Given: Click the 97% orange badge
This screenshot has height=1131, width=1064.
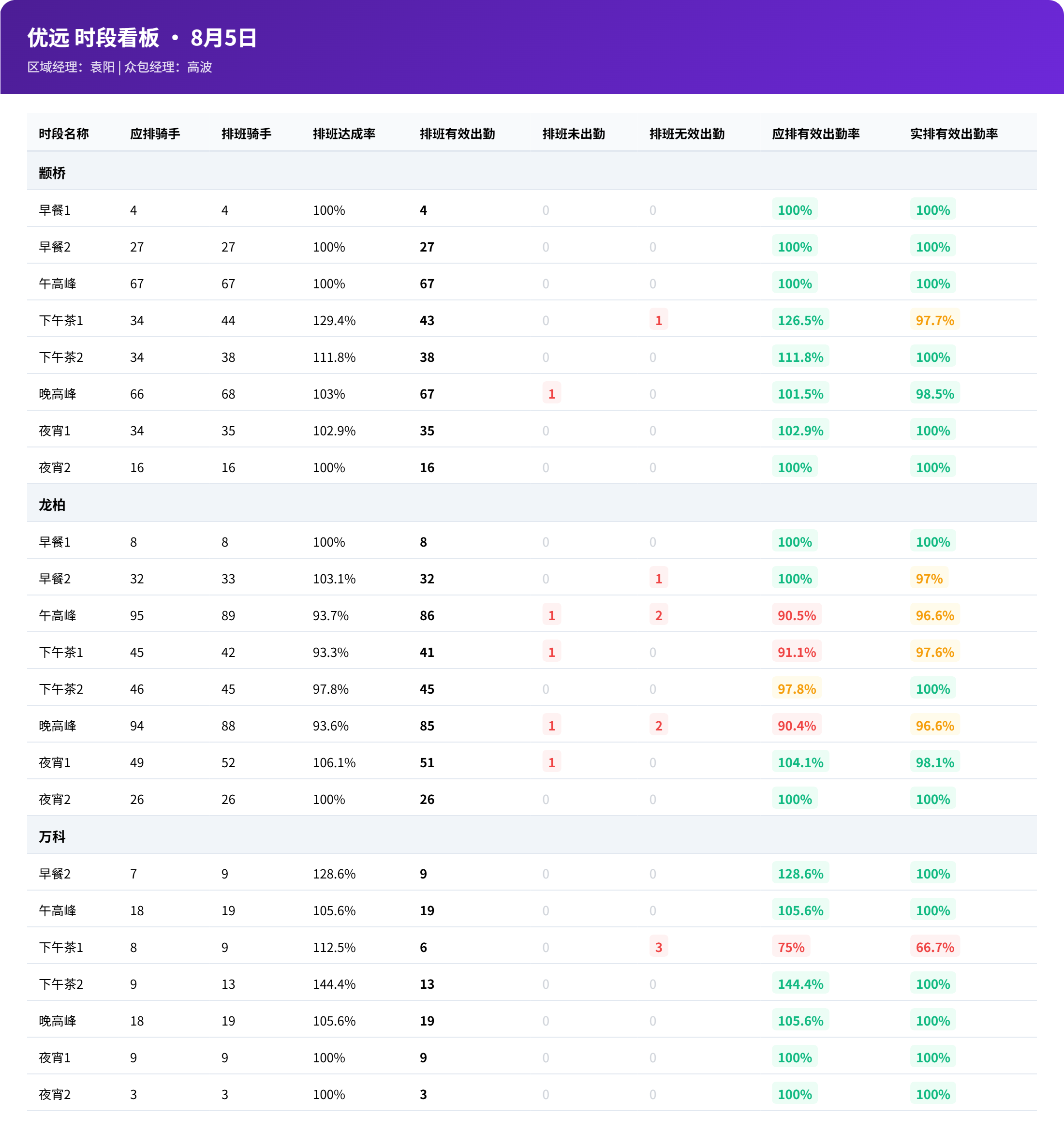Looking at the screenshot, I should [x=929, y=578].
